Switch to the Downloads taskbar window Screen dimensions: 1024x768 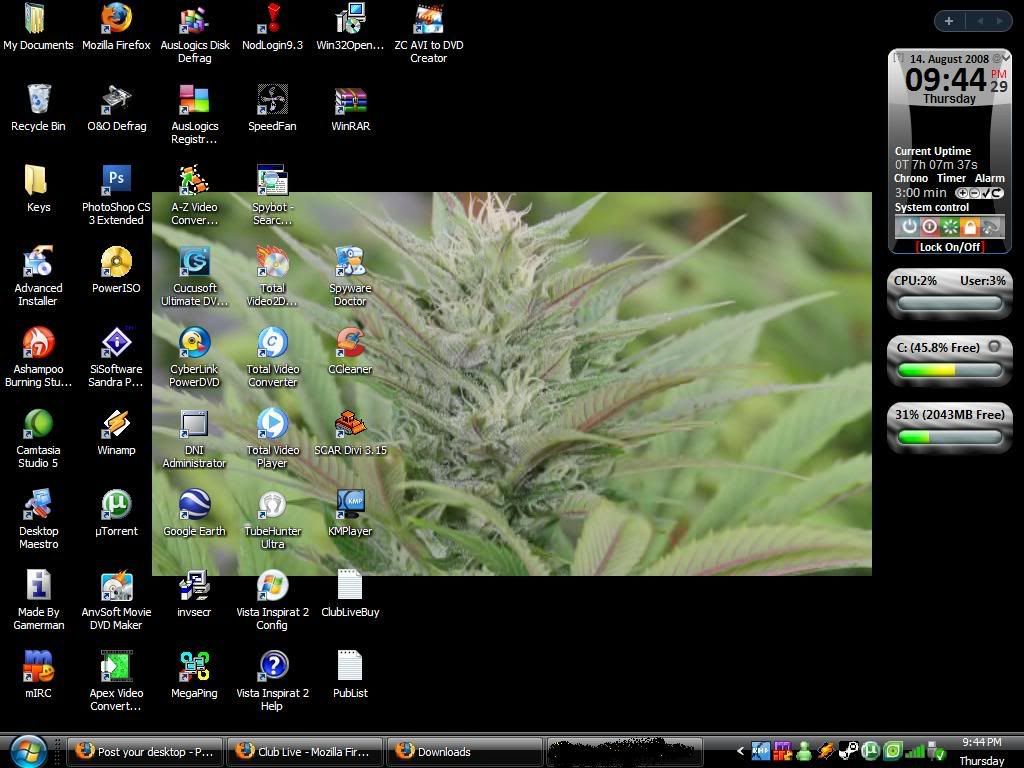pos(465,752)
